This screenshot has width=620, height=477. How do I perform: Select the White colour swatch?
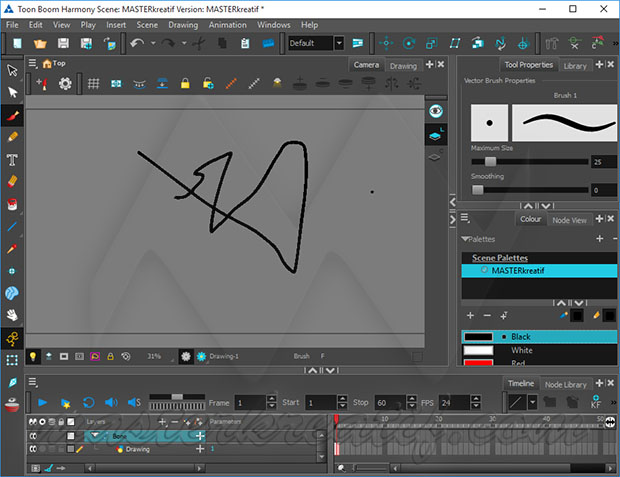[539, 350]
